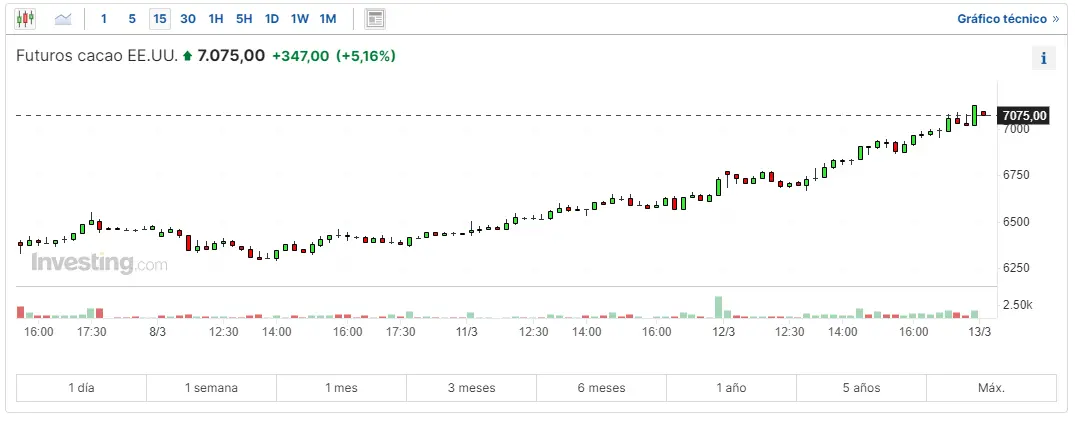This screenshot has height=421, width=1075.
Task: Switch to the 1M interval
Action: pos(328,18)
